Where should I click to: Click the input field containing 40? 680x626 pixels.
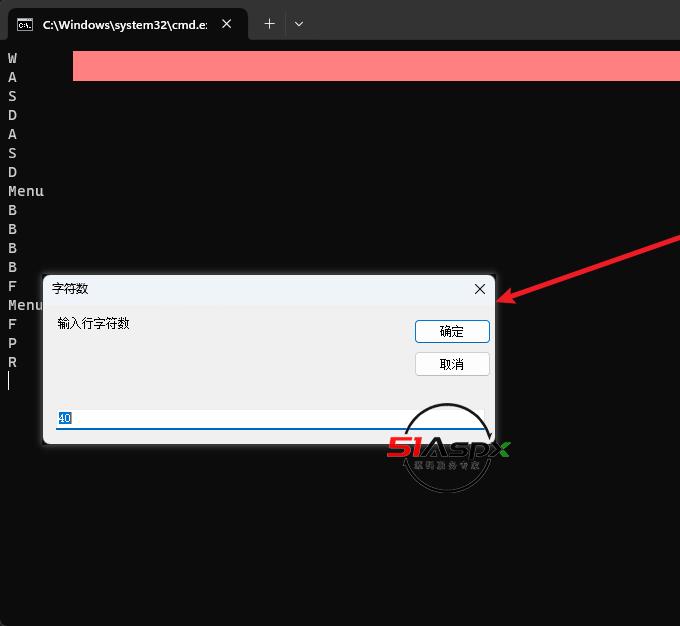[271, 418]
